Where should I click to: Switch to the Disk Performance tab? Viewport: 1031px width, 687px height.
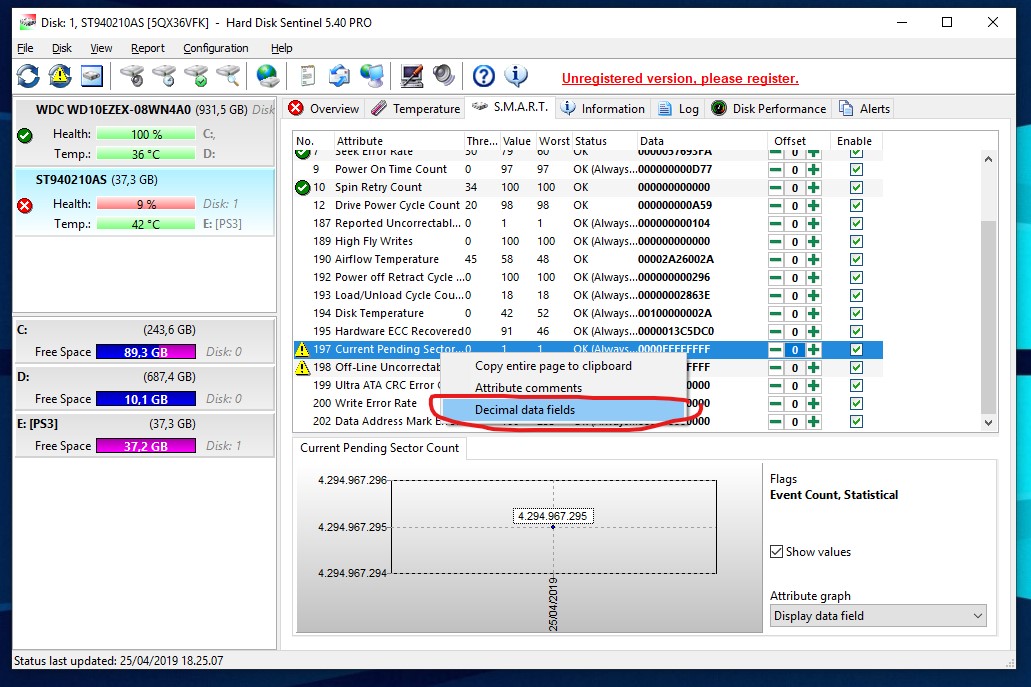pos(769,108)
